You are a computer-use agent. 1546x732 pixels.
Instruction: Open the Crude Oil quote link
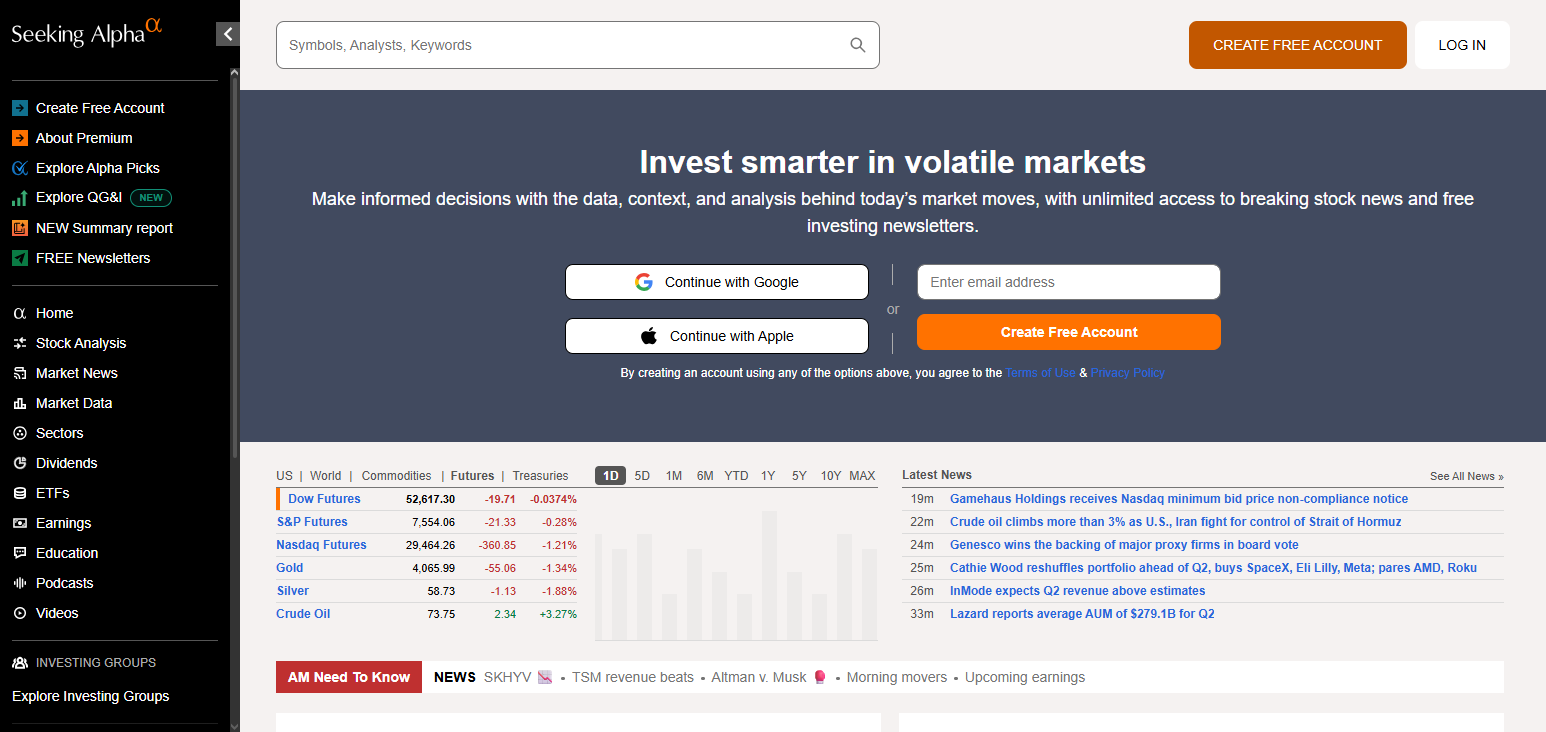(x=303, y=614)
